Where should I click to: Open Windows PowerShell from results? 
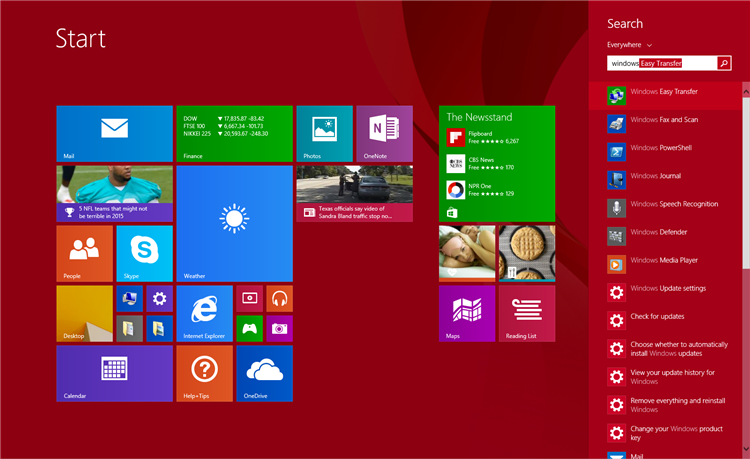pyautogui.click(x=665, y=152)
